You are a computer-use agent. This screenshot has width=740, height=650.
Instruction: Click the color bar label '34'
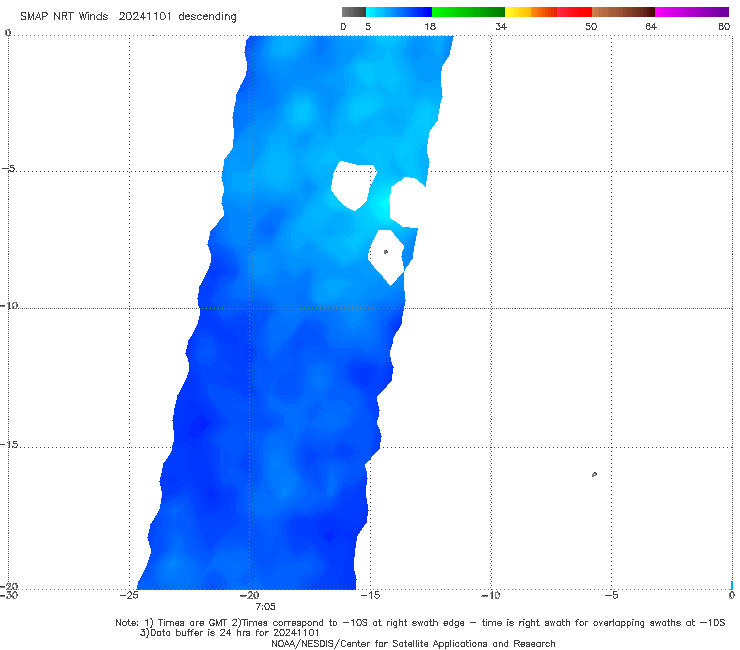click(x=501, y=26)
